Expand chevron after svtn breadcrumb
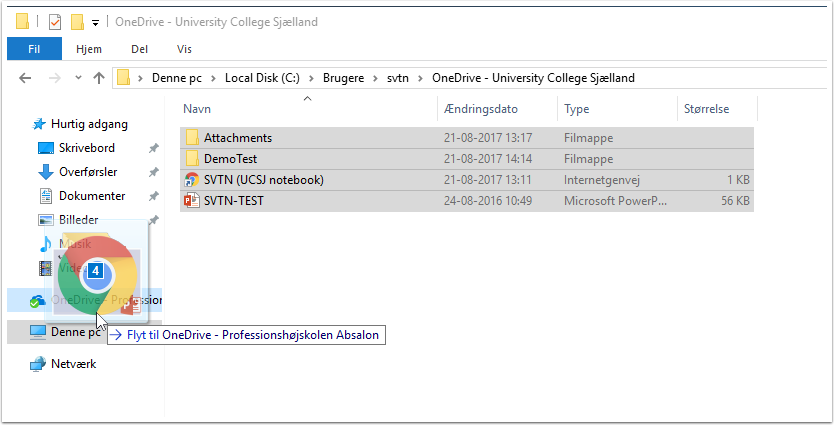 coord(420,78)
